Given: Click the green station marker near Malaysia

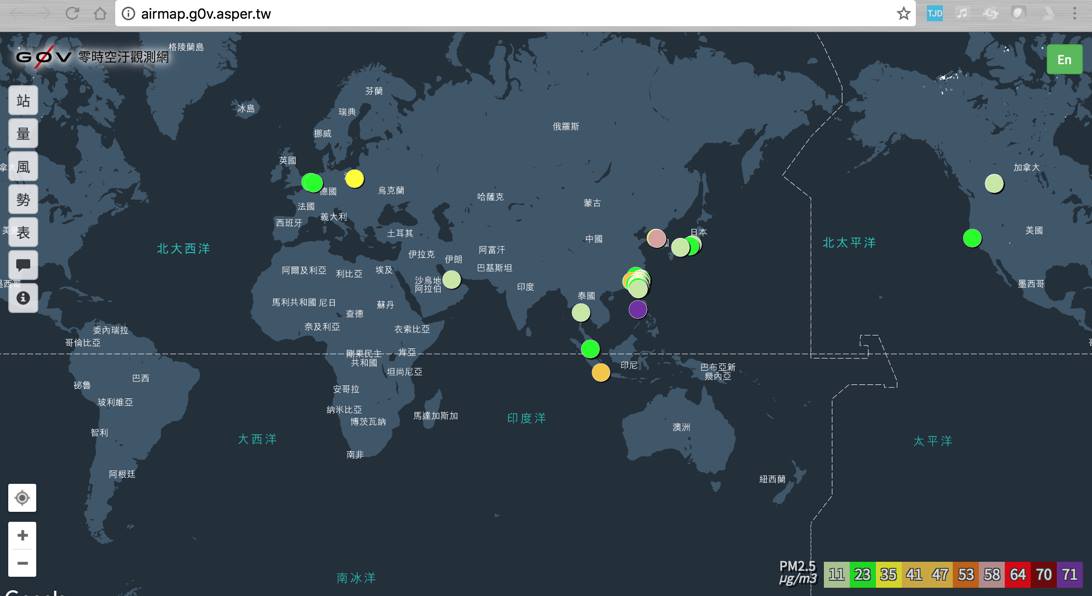Looking at the screenshot, I should click(590, 348).
